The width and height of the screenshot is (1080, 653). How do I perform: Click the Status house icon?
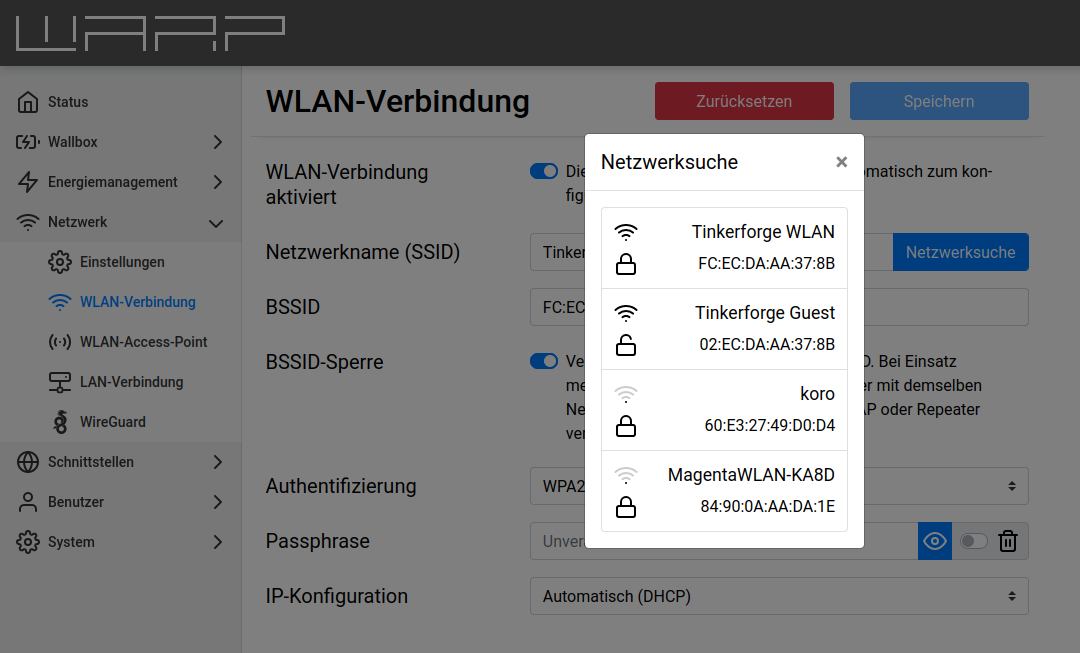pos(28,102)
